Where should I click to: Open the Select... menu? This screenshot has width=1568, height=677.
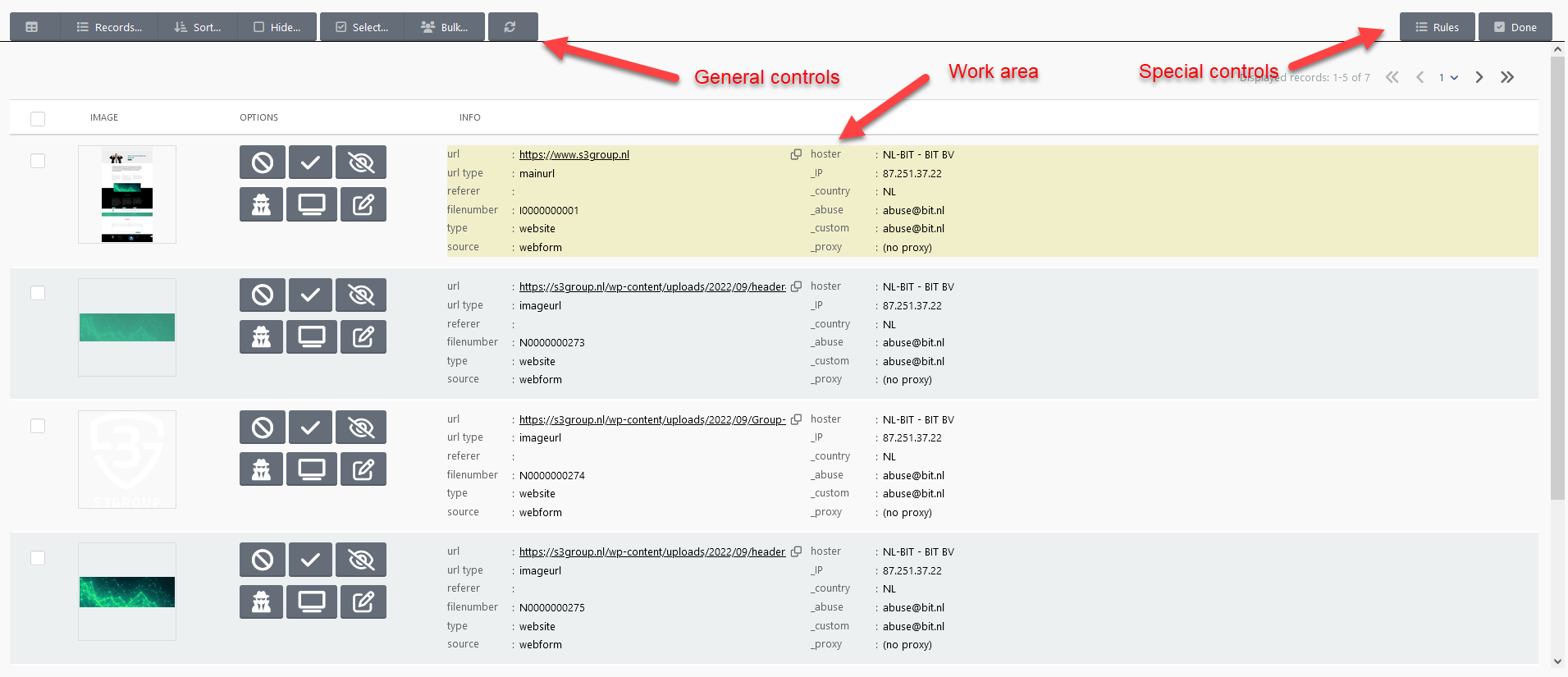coord(362,27)
